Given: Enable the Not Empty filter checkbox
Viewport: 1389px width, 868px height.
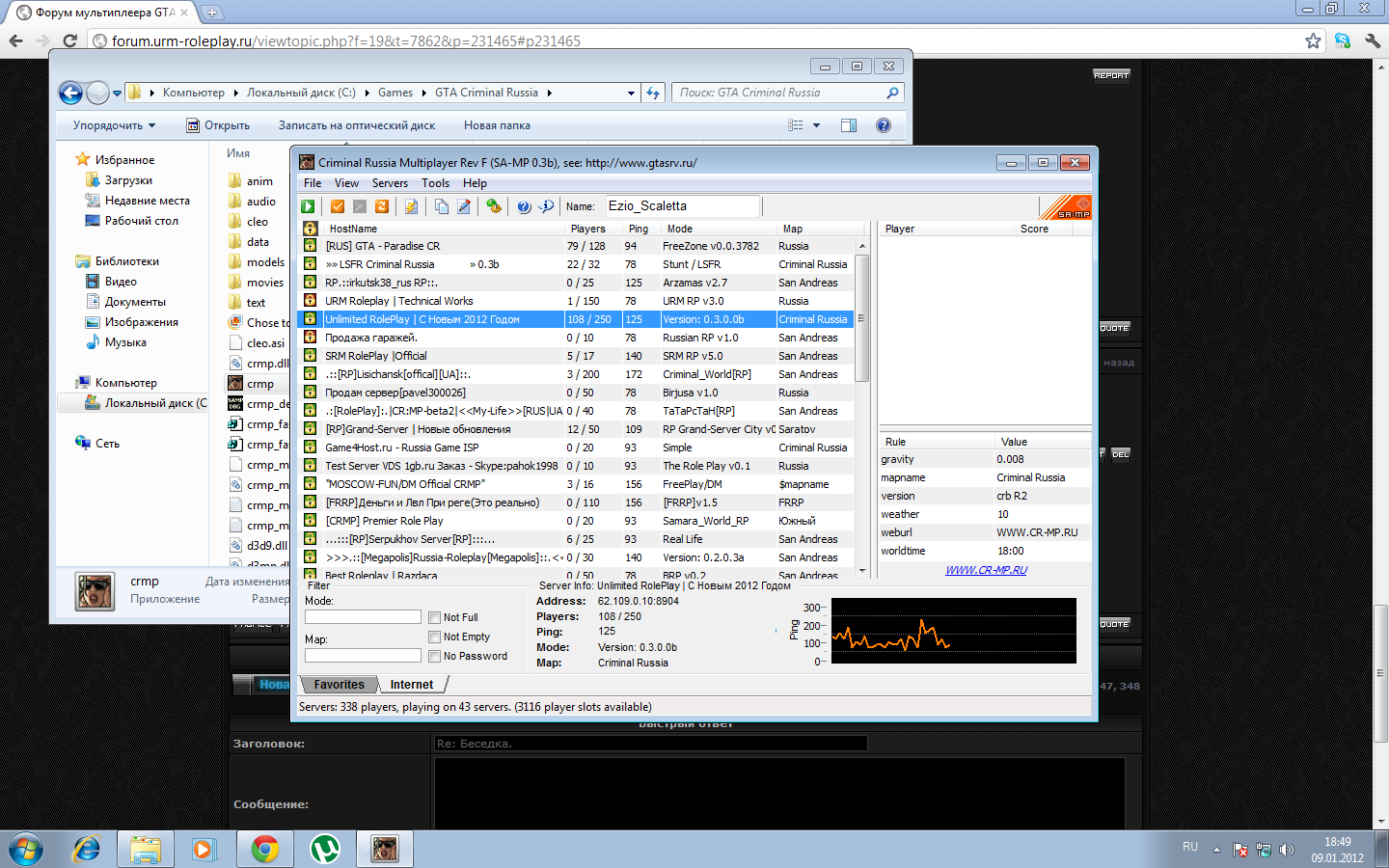Looking at the screenshot, I should tap(435, 637).
